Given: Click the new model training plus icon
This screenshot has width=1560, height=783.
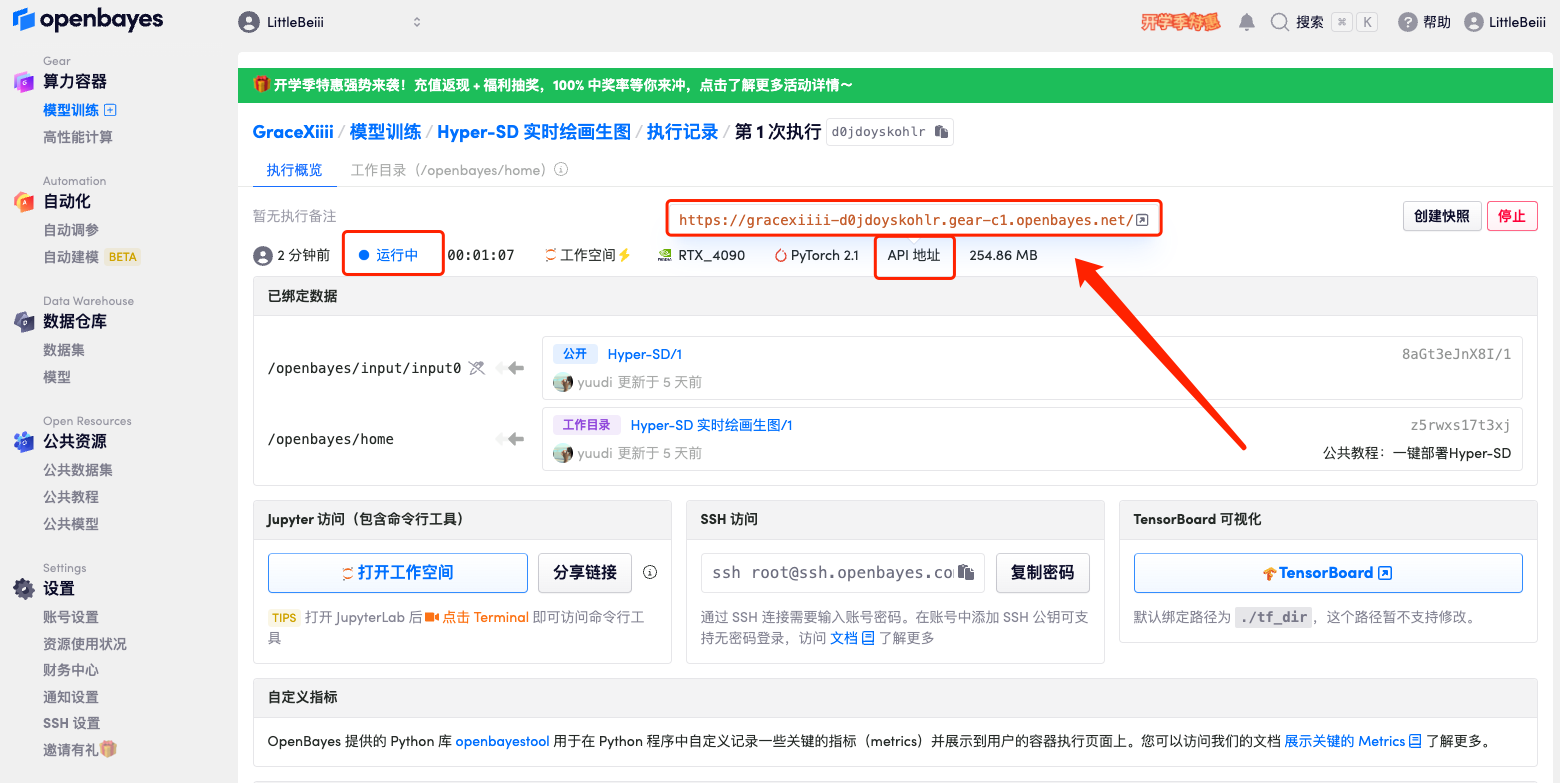Looking at the screenshot, I should tap(111, 110).
